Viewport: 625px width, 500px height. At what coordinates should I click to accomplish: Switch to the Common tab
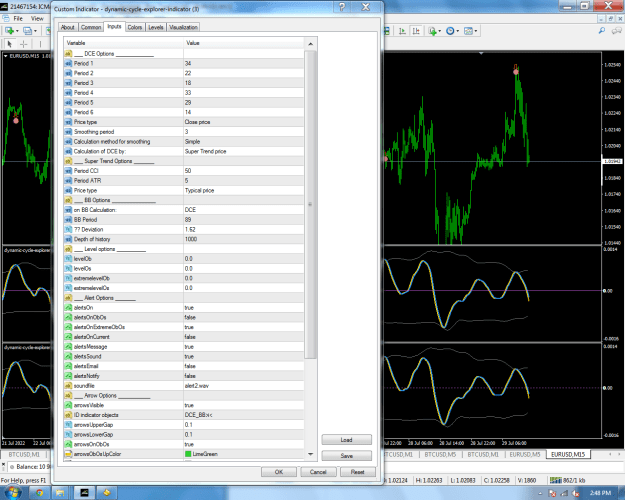tap(91, 27)
